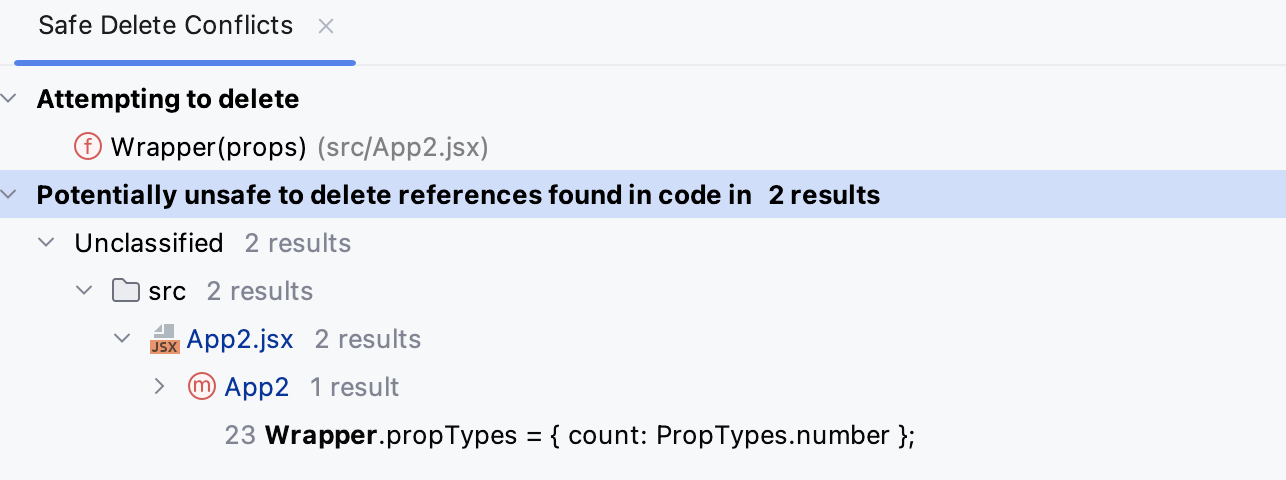Image resolution: width=1286 pixels, height=480 pixels.
Task: Collapse the Unclassified group
Action: [46, 243]
